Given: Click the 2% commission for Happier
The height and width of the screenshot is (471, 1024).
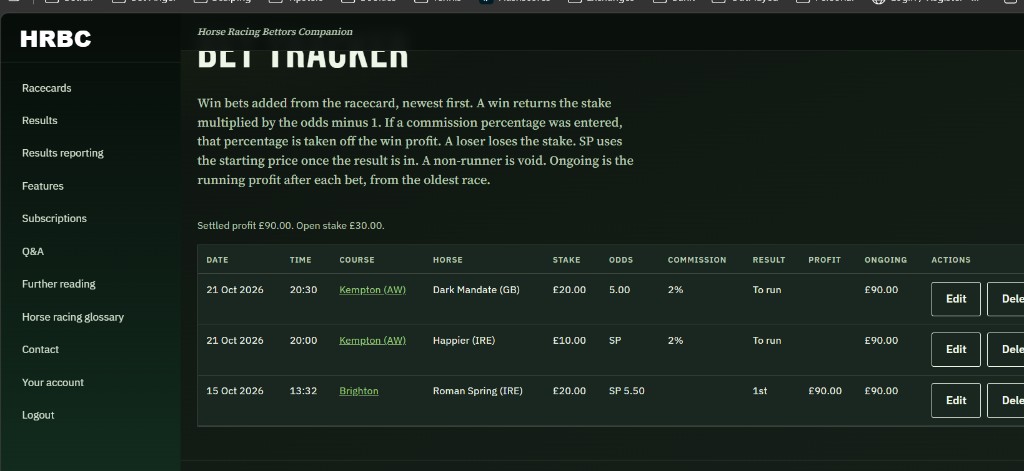Looking at the screenshot, I should (675, 340).
